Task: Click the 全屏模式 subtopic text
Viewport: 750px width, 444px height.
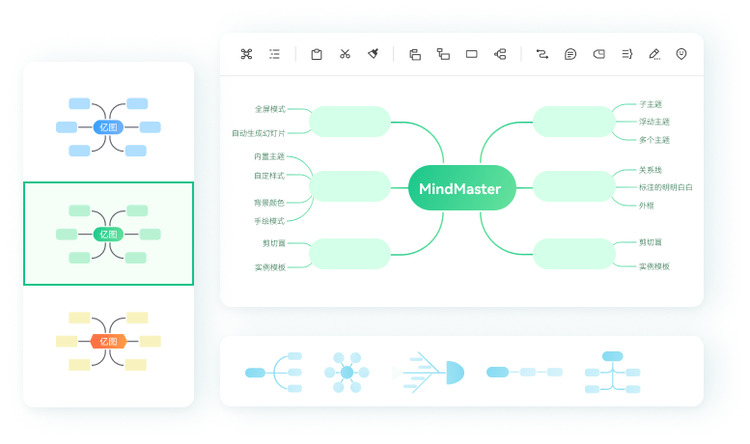Action: pos(270,109)
